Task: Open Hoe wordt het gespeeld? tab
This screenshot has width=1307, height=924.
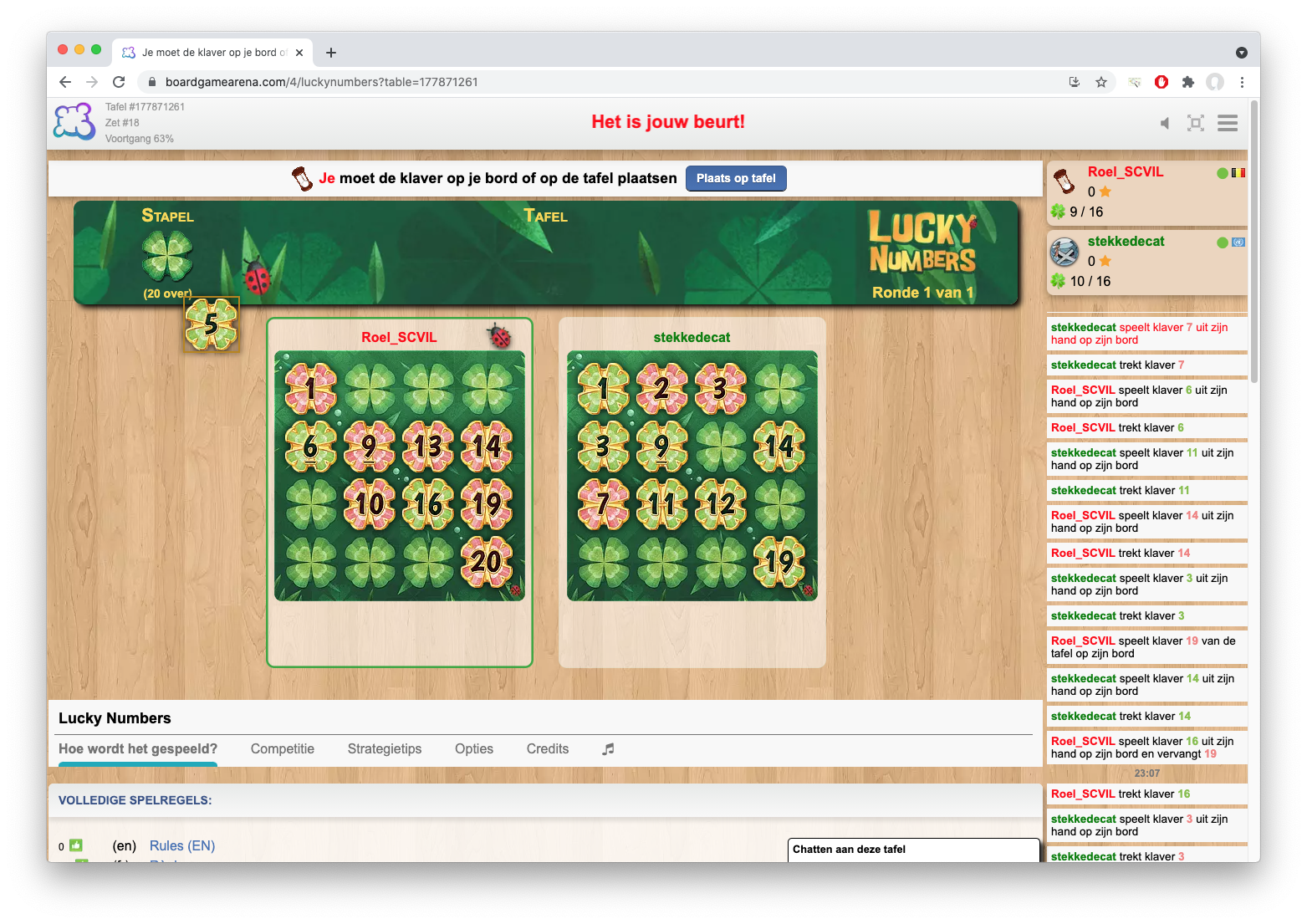Action: coord(138,749)
